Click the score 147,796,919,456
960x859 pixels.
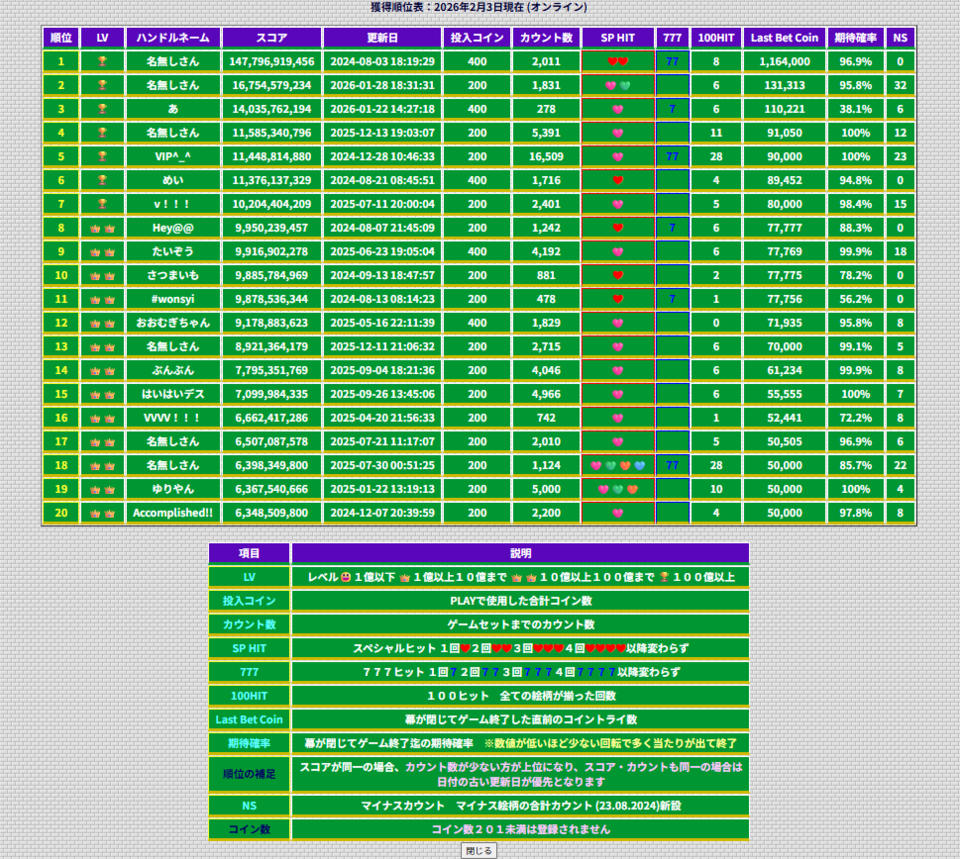pyautogui.click(x=271, y=62)
